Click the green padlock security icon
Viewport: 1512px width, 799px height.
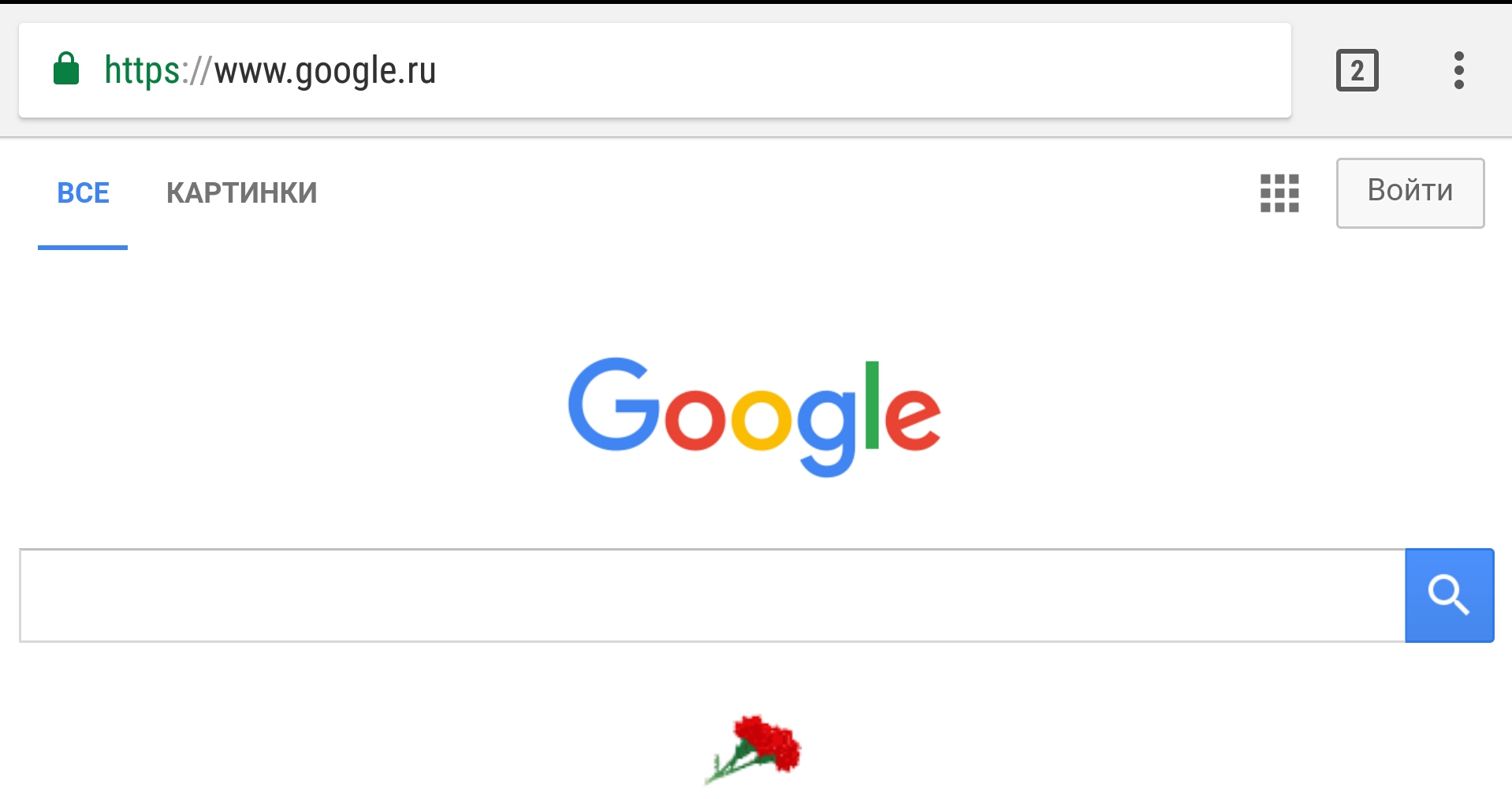click(x=66, y=69)
